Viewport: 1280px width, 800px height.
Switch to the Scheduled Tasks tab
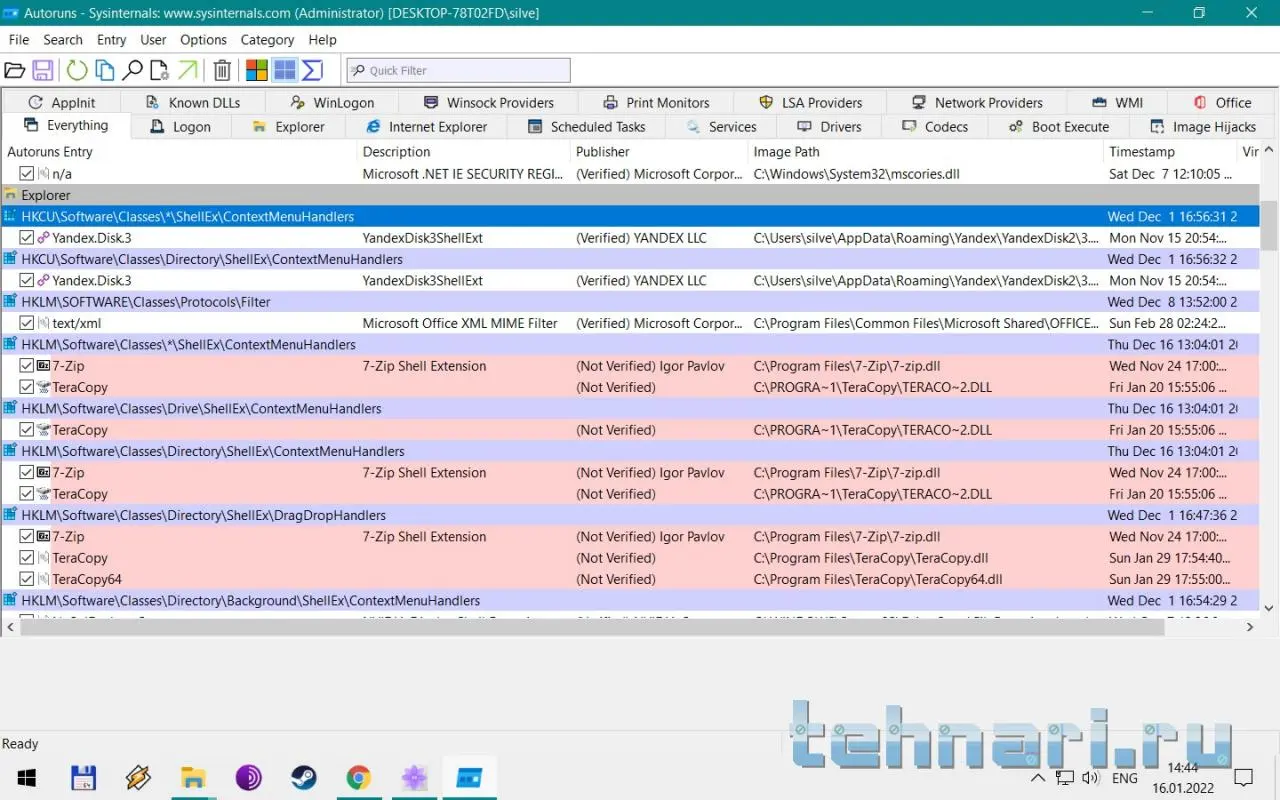[586, 127]
